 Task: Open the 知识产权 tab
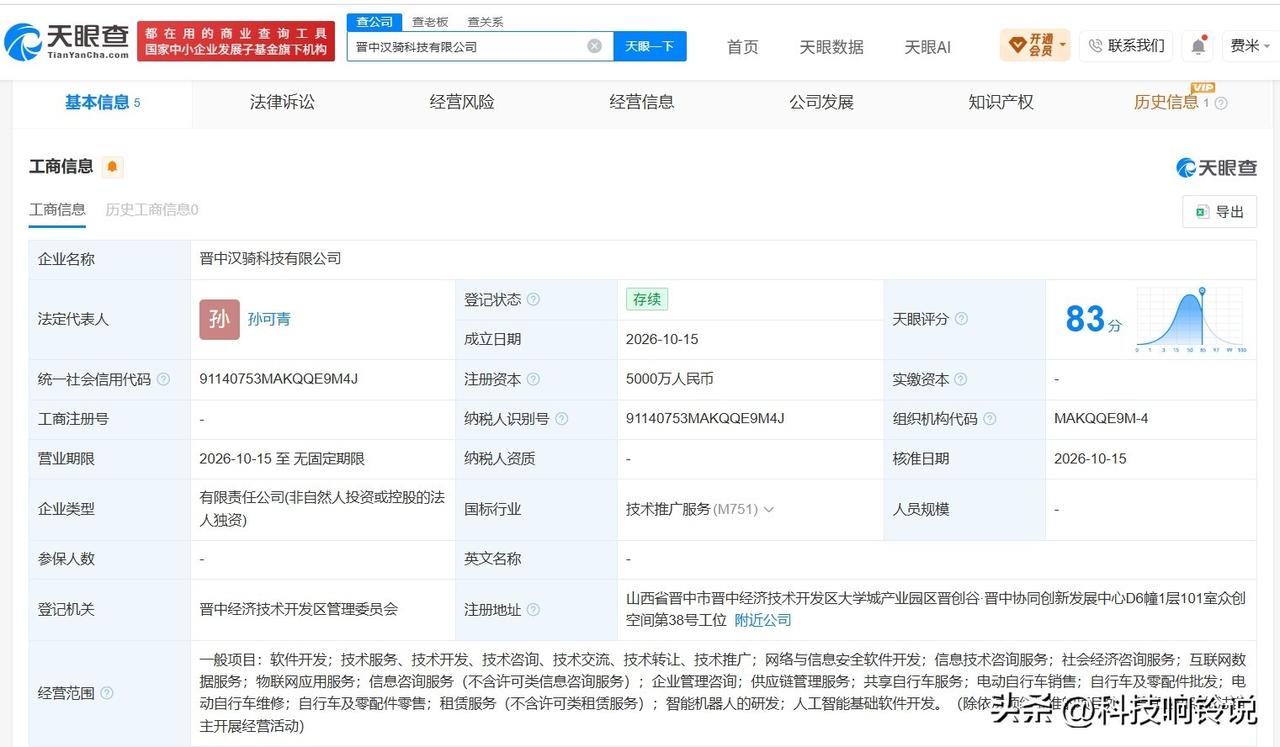point(1001,102)
